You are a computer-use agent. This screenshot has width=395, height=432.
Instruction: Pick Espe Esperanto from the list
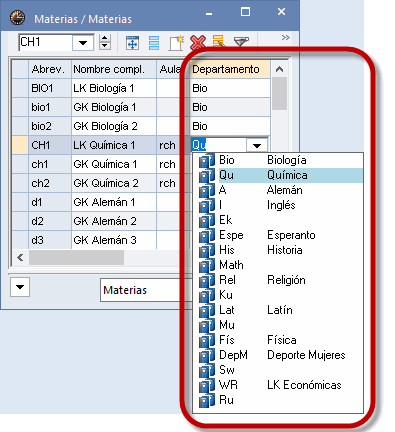pyautogui.click(x=278, y=235)
